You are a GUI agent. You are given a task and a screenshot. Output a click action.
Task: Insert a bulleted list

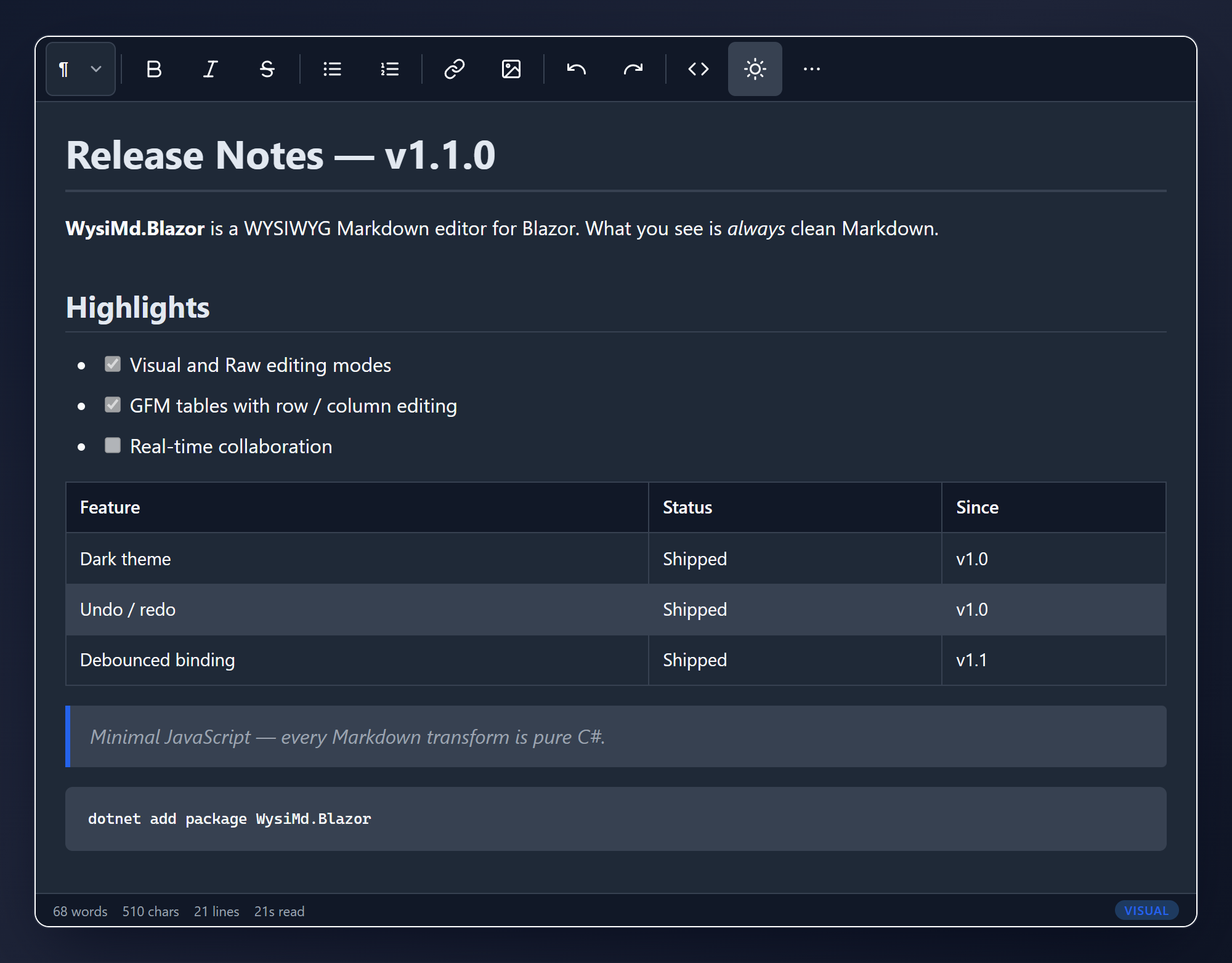pyautogui.click(x=333, y=69)
